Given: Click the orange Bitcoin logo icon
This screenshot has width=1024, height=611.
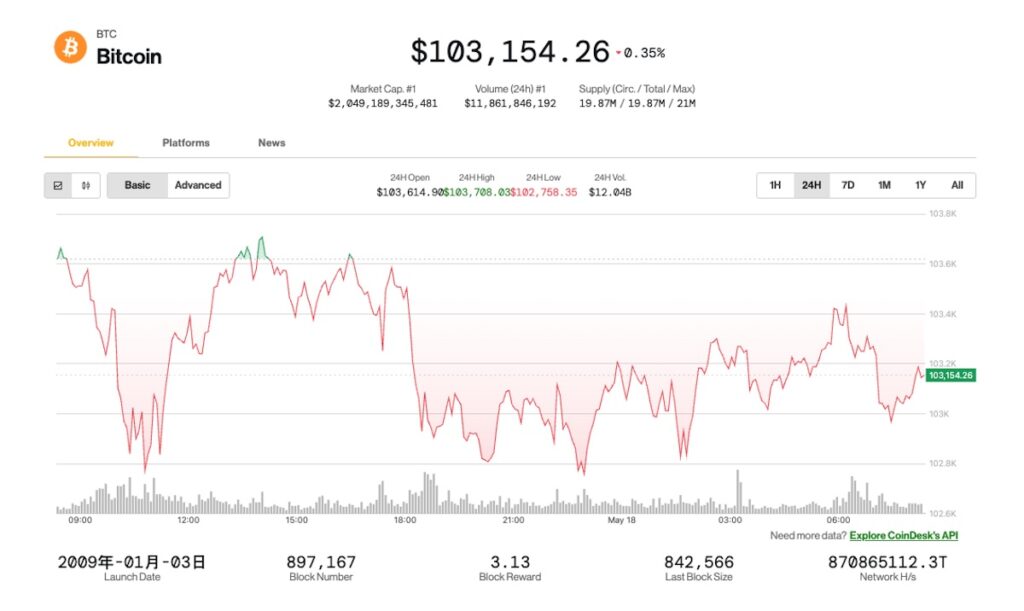Looking at the screenshot, I should [x=70, y=47].
